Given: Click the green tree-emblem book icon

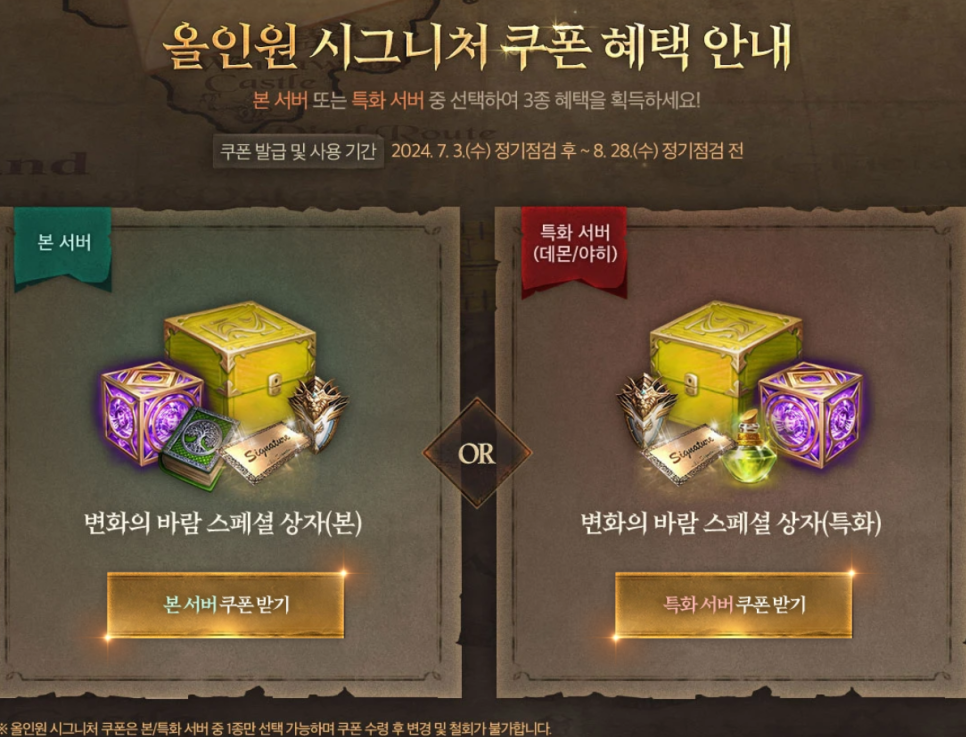Looking at the screenshot, I should (196, 449).
